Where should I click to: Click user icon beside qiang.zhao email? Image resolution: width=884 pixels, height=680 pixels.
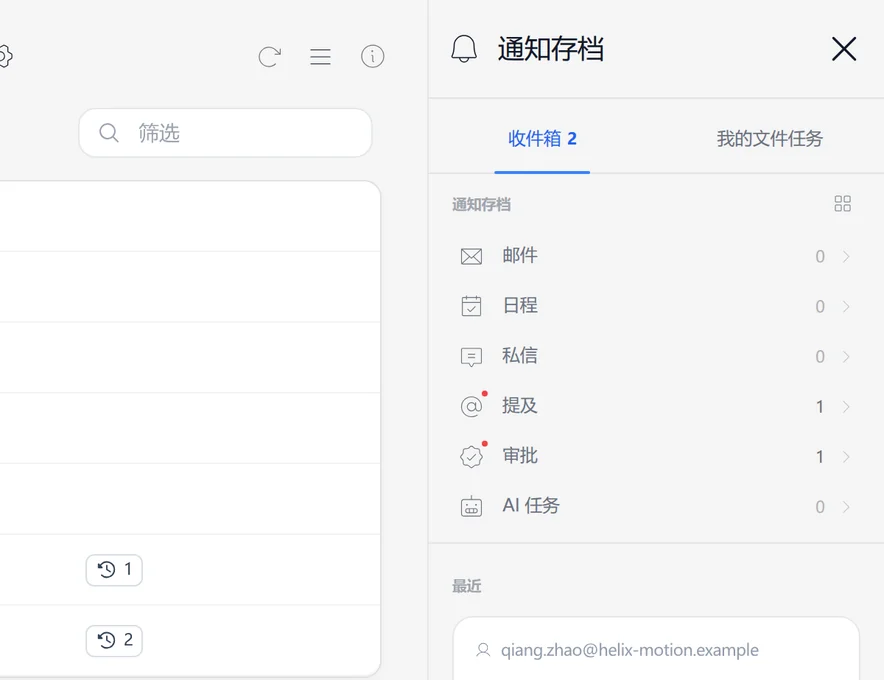point(483,650)
